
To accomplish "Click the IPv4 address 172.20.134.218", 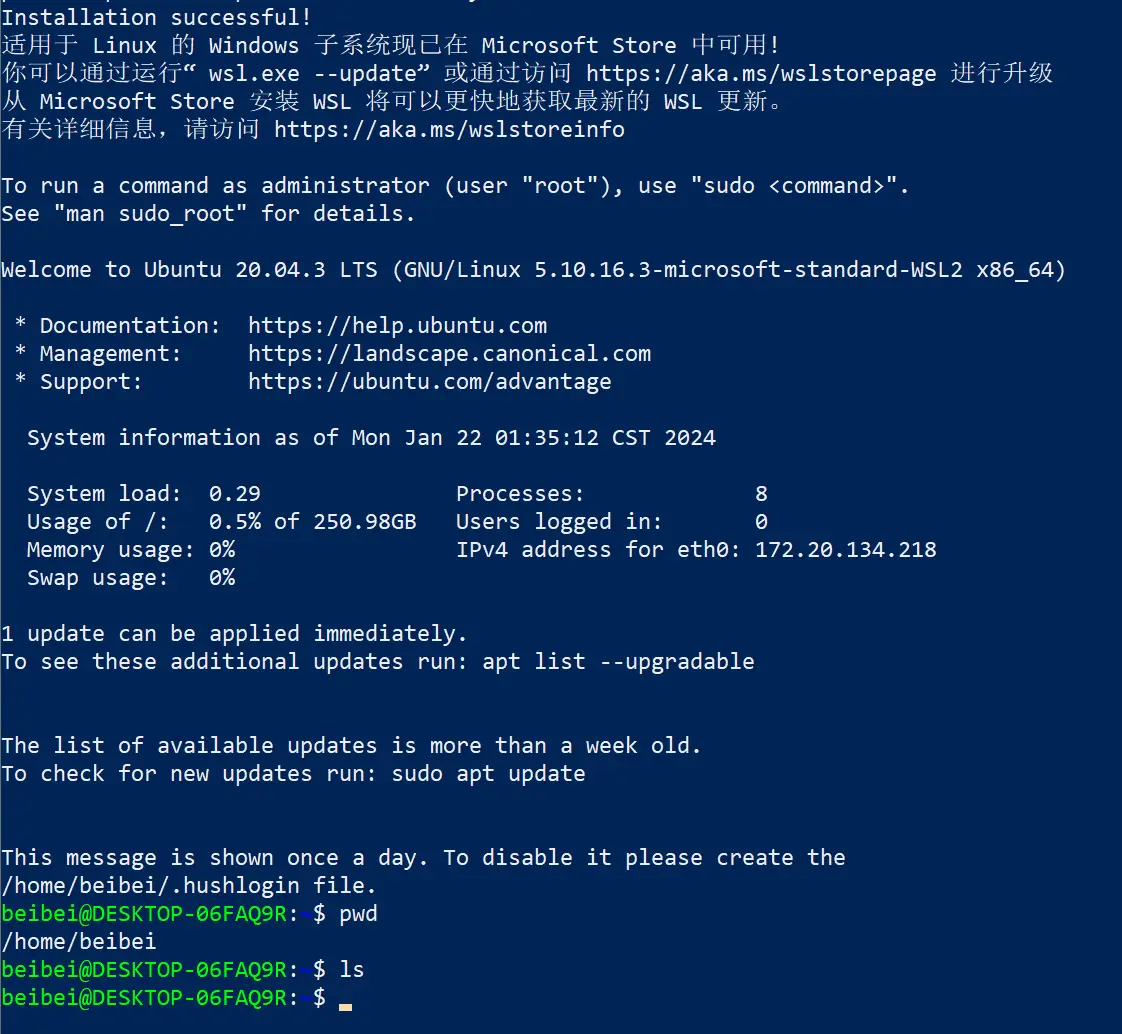I will [x=845, y=550].
